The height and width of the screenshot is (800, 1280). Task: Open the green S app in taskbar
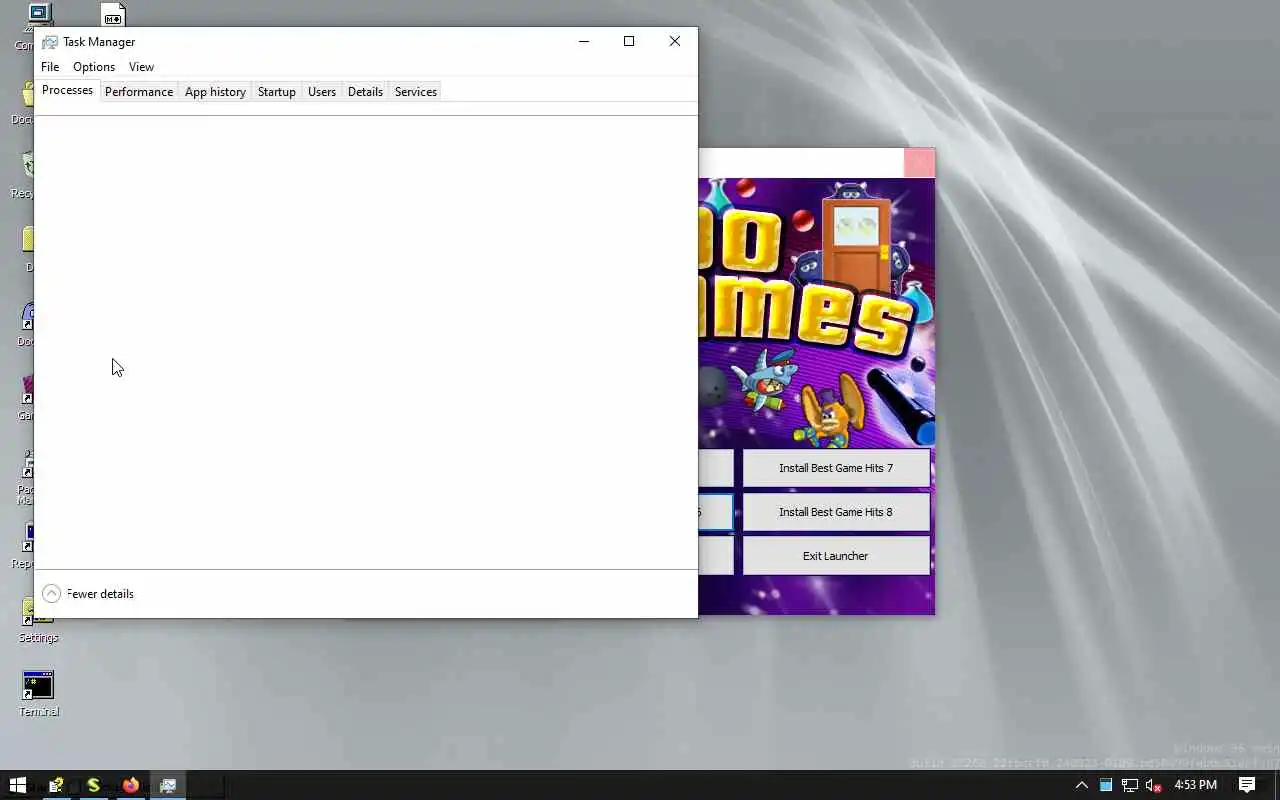click(94, 785)
